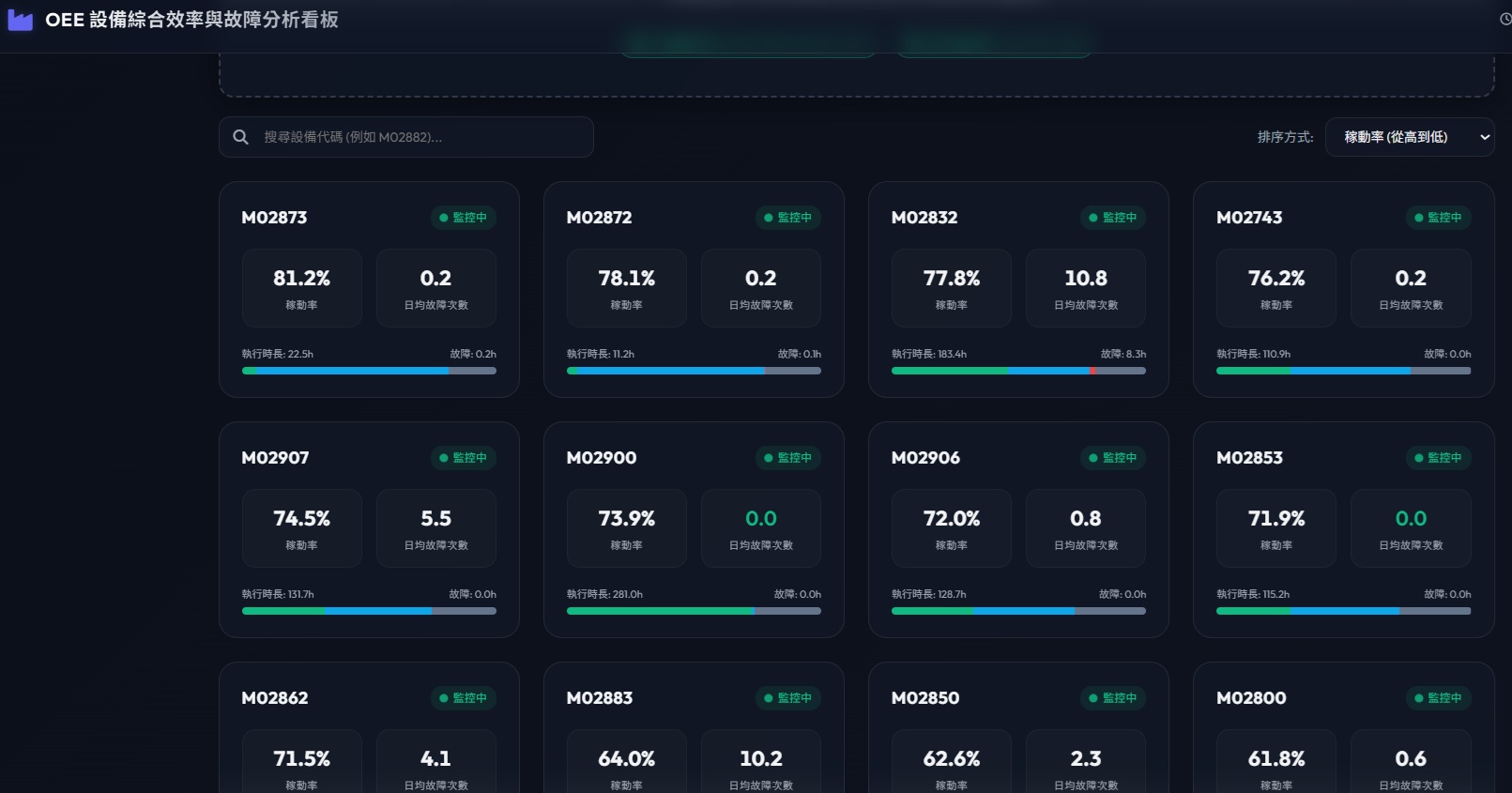Click the 執行時長: 110.9h text on M02743
1512x793 pixels.
pyautogui.click(x=1254, y=355)
